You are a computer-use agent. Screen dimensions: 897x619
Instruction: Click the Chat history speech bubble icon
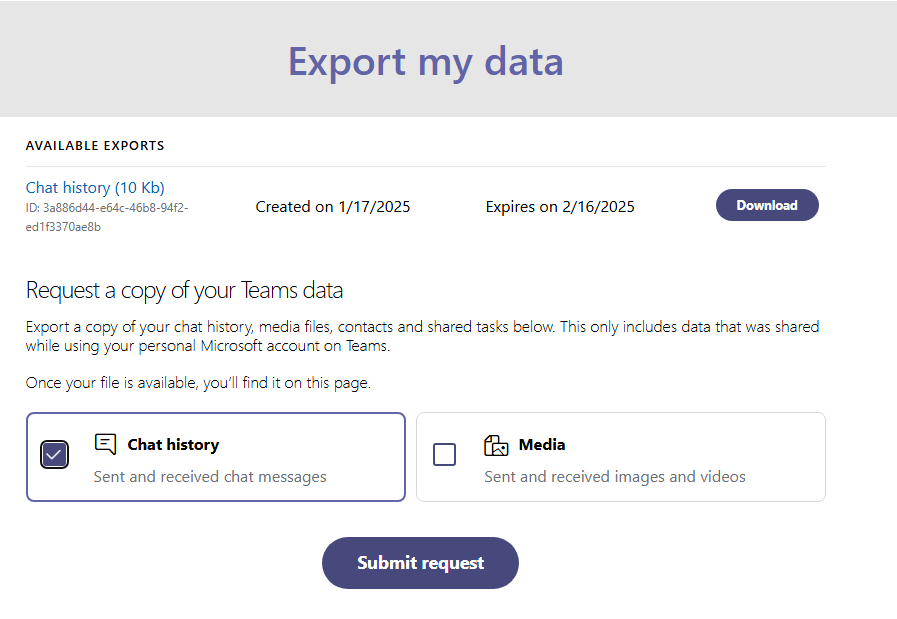coord(105,444)
